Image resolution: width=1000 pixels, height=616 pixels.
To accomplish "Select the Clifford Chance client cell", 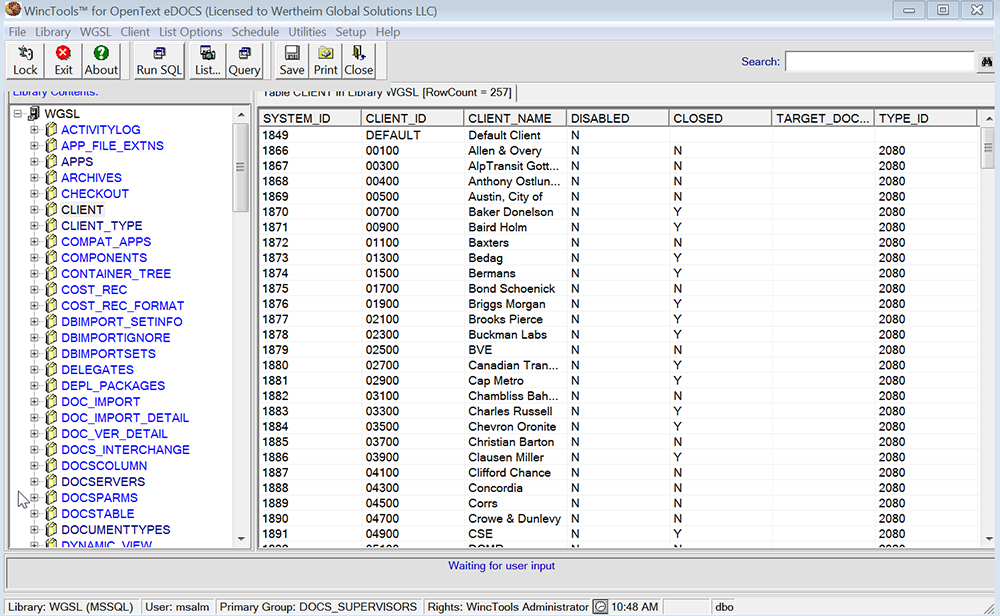I will pyautogui.click(x=515, y=473).
